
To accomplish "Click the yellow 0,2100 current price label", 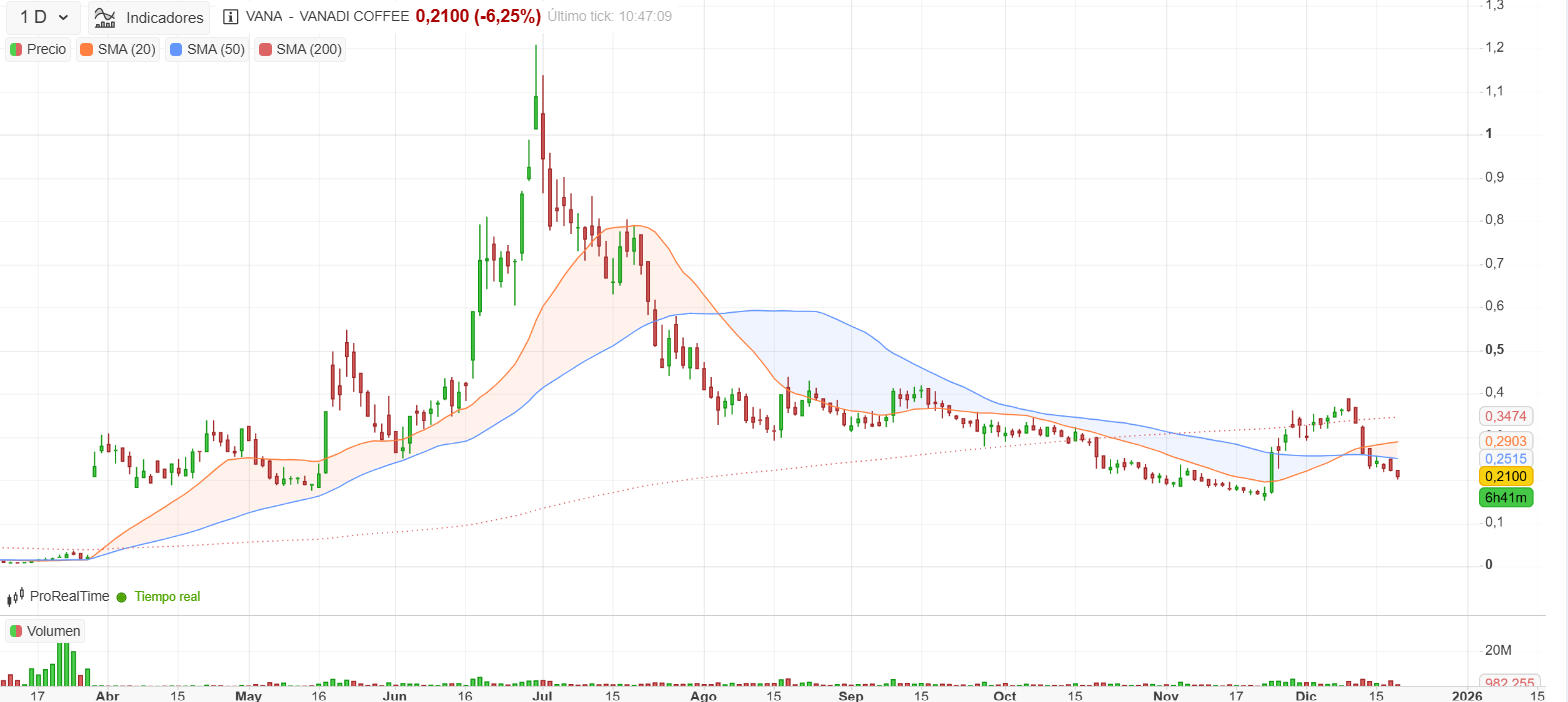I will coord(1506,476).
